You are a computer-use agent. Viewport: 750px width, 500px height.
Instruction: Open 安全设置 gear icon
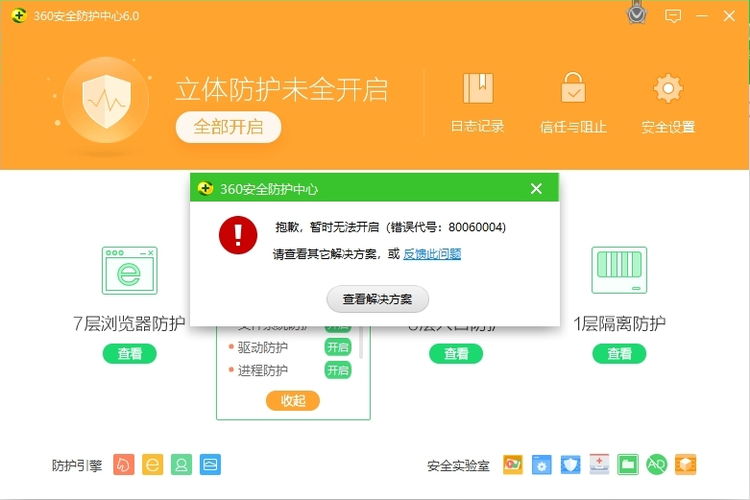[x=668, y=89]
